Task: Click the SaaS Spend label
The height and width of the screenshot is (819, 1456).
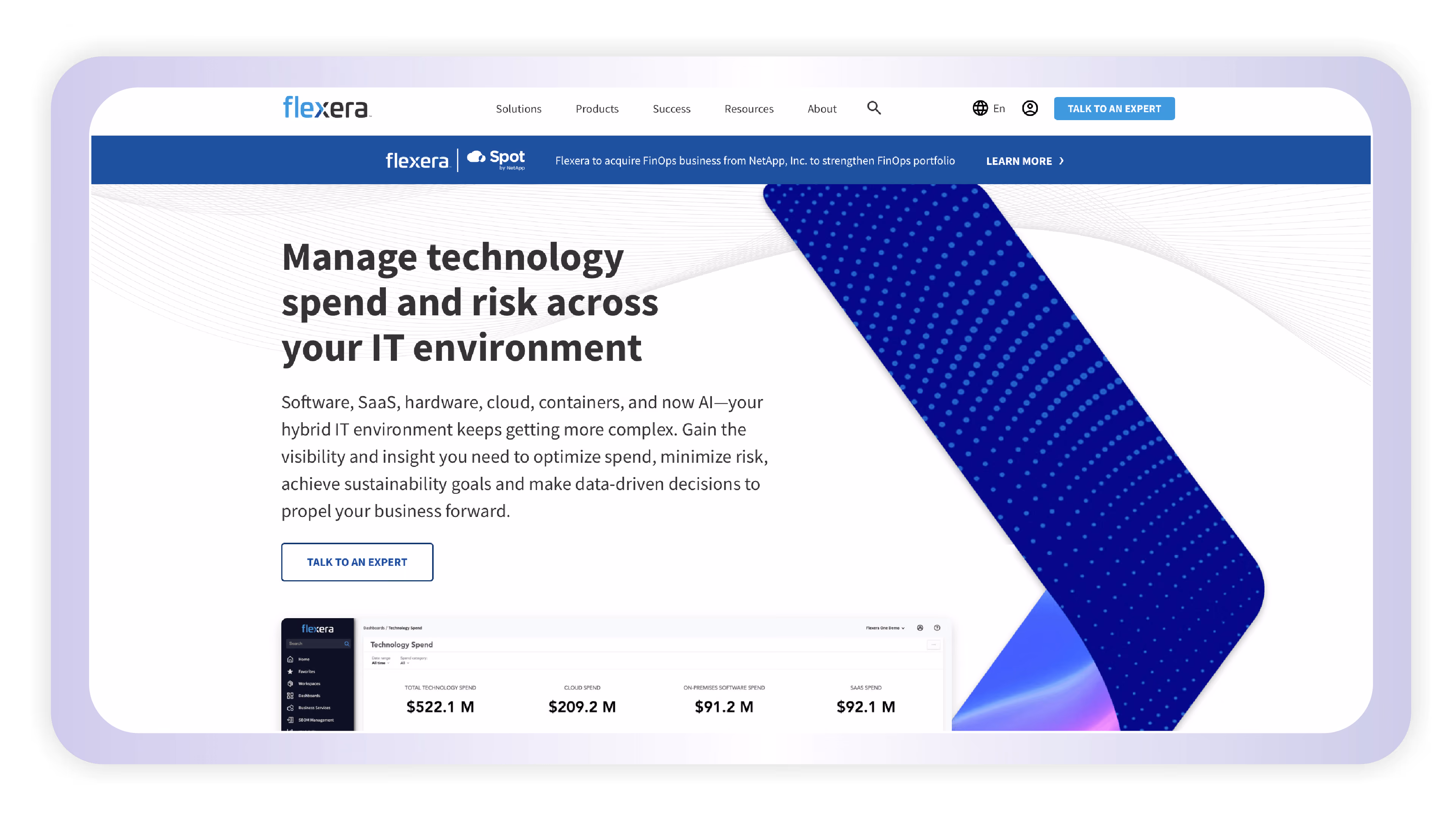Action: point(866,688)
